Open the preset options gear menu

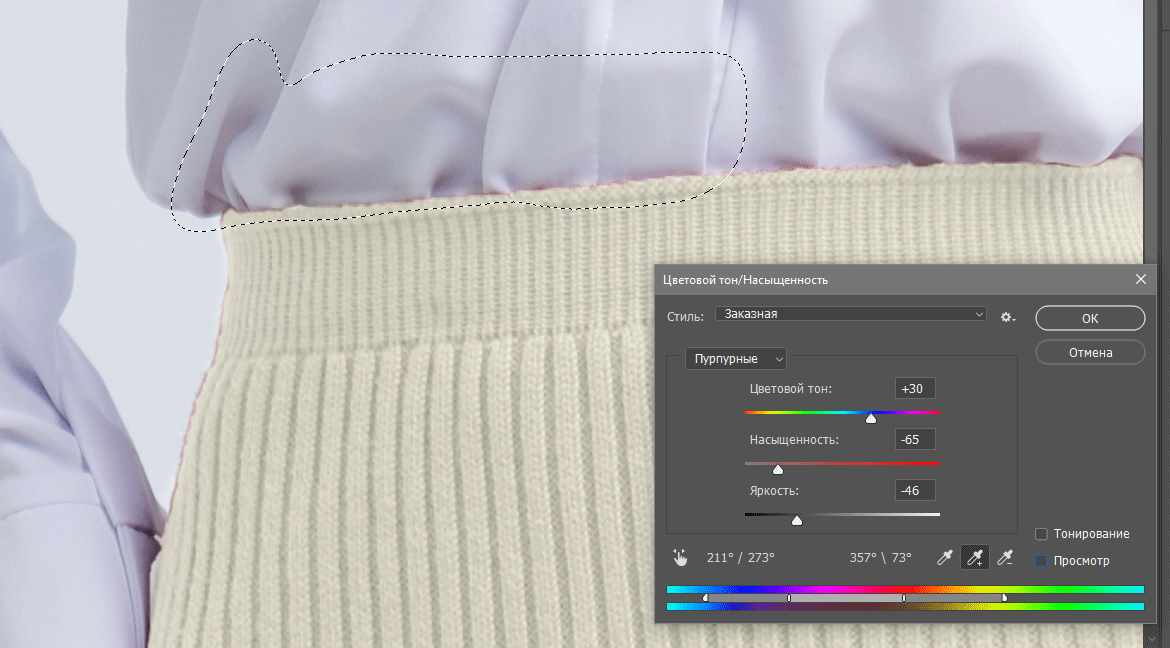pos(1008,317)
